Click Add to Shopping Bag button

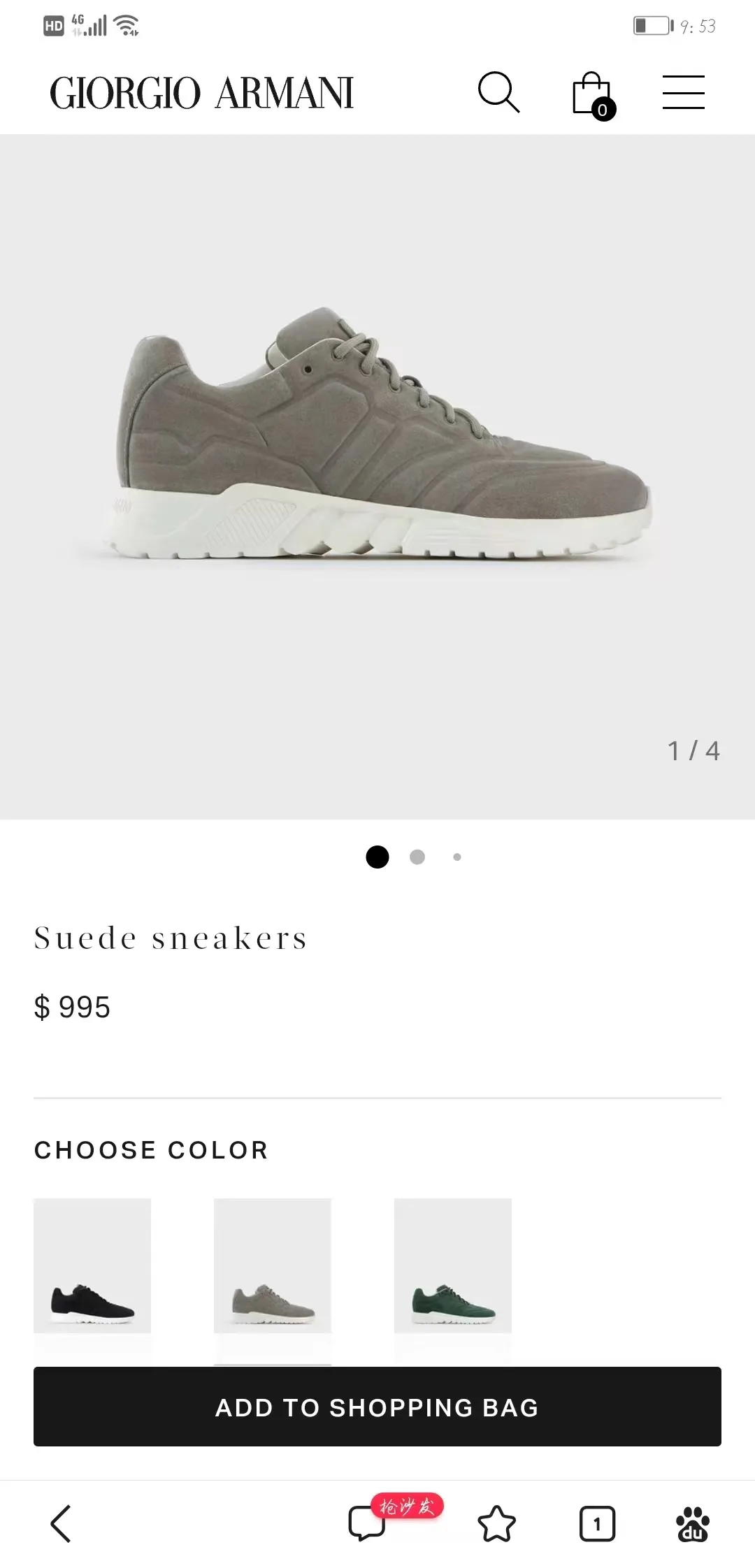pos(377,1407)
